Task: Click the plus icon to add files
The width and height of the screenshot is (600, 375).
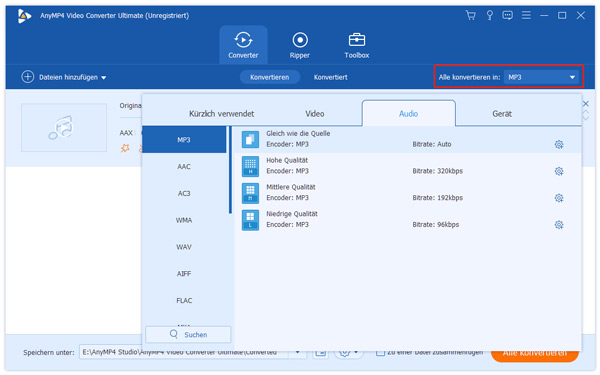Action: [28, 77]
